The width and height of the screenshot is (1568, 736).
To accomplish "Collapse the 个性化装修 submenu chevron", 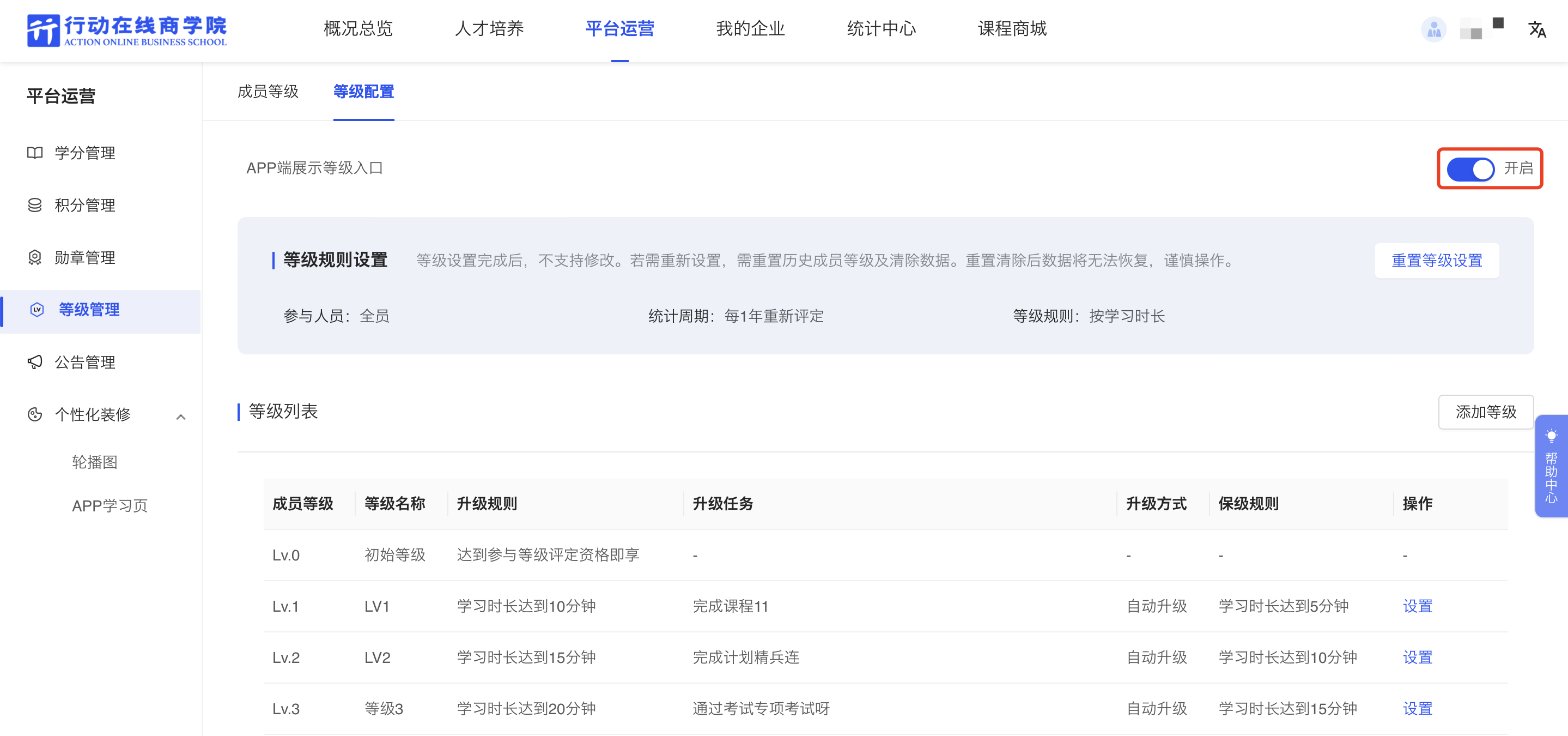I will (180, 417).
